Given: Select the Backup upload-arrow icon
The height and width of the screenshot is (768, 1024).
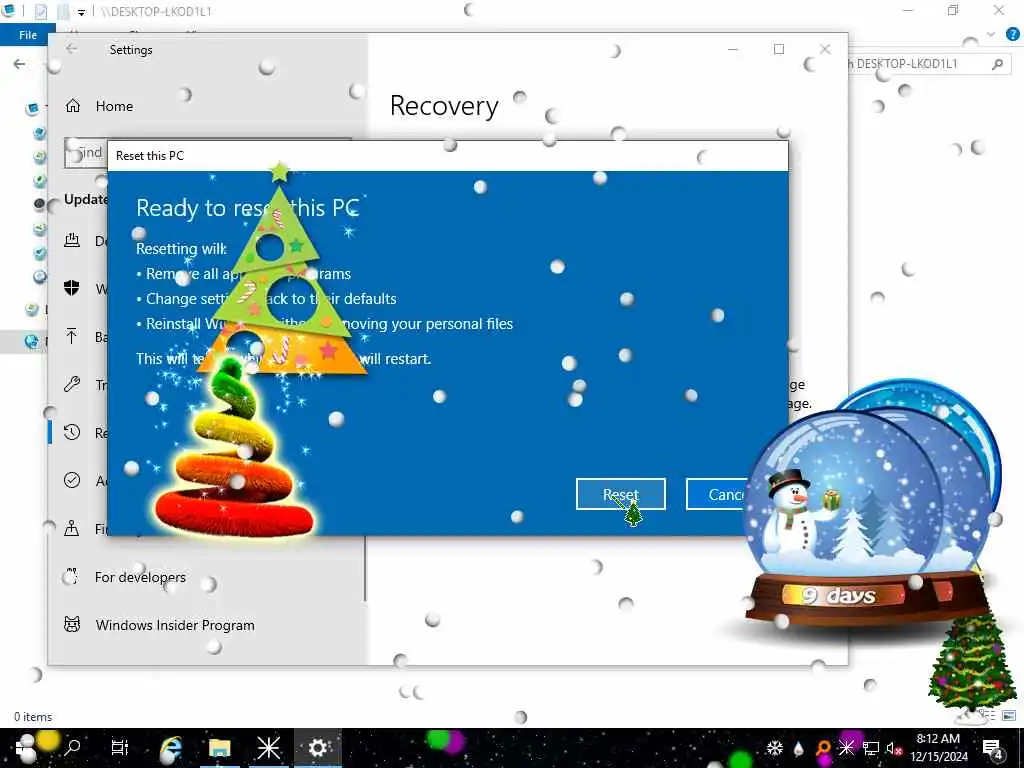Looking at the screenshot, I should tap(72, 336).
